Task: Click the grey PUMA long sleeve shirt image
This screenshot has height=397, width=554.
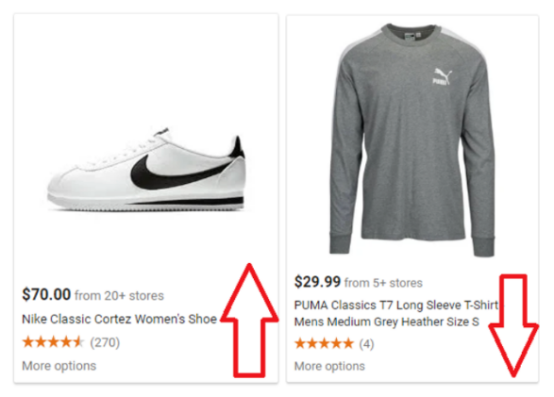Action: [412, 140]
